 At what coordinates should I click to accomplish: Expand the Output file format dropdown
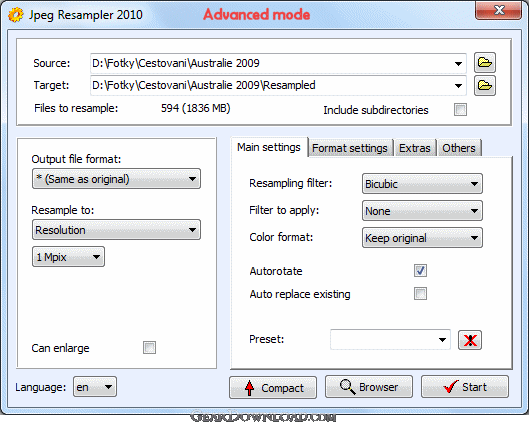[x=116, y=179]
